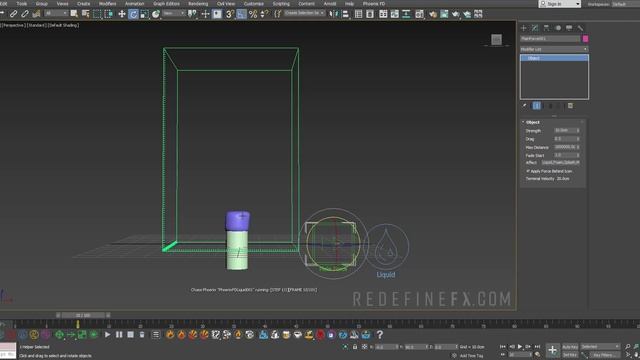The width and height of the screenshot is (640, 360).
Task: Switch to the Create command panel tab
Action: tap(524, 28)
